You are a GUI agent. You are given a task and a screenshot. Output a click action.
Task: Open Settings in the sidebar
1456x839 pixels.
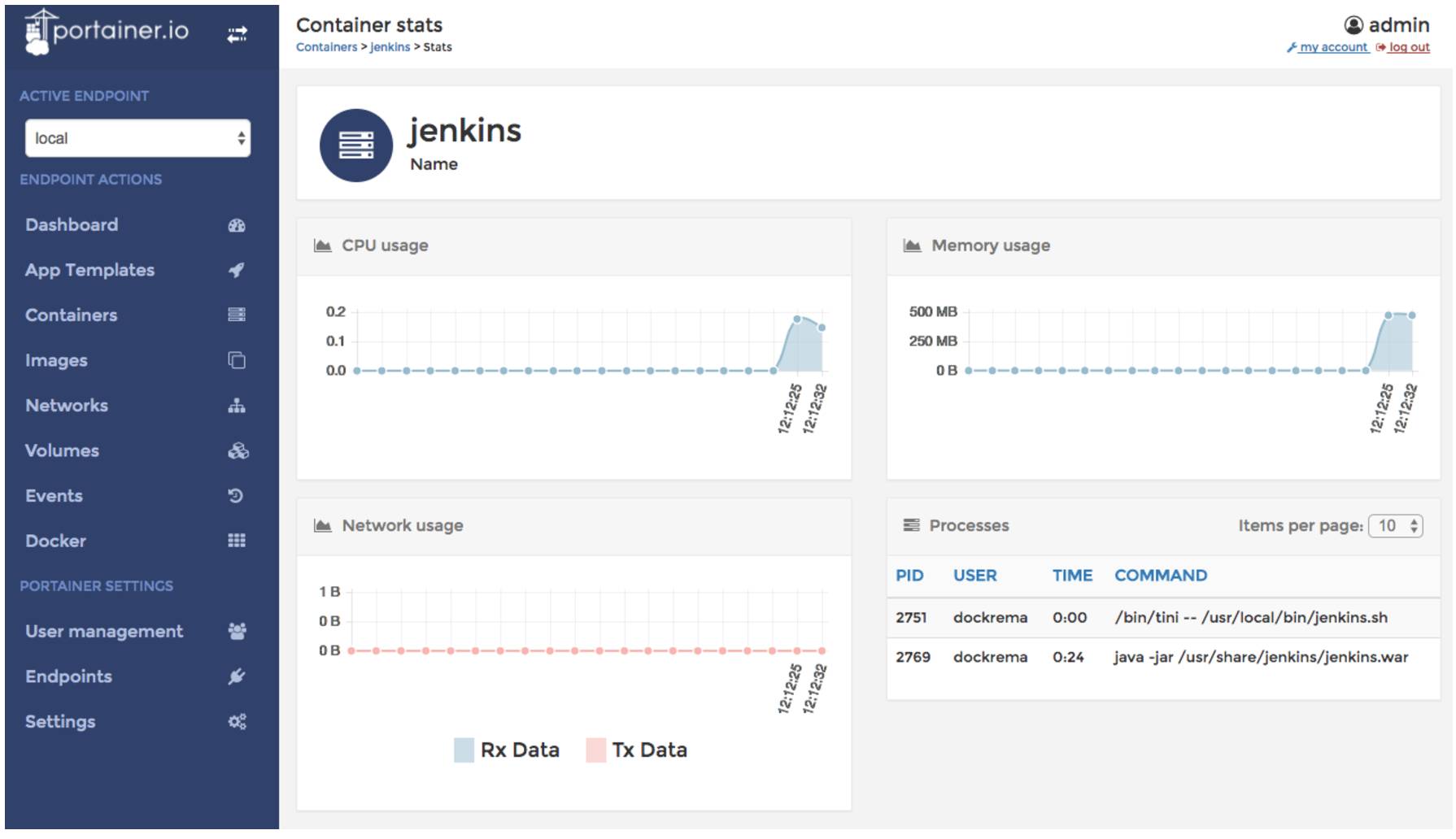[x=60, y=721]
